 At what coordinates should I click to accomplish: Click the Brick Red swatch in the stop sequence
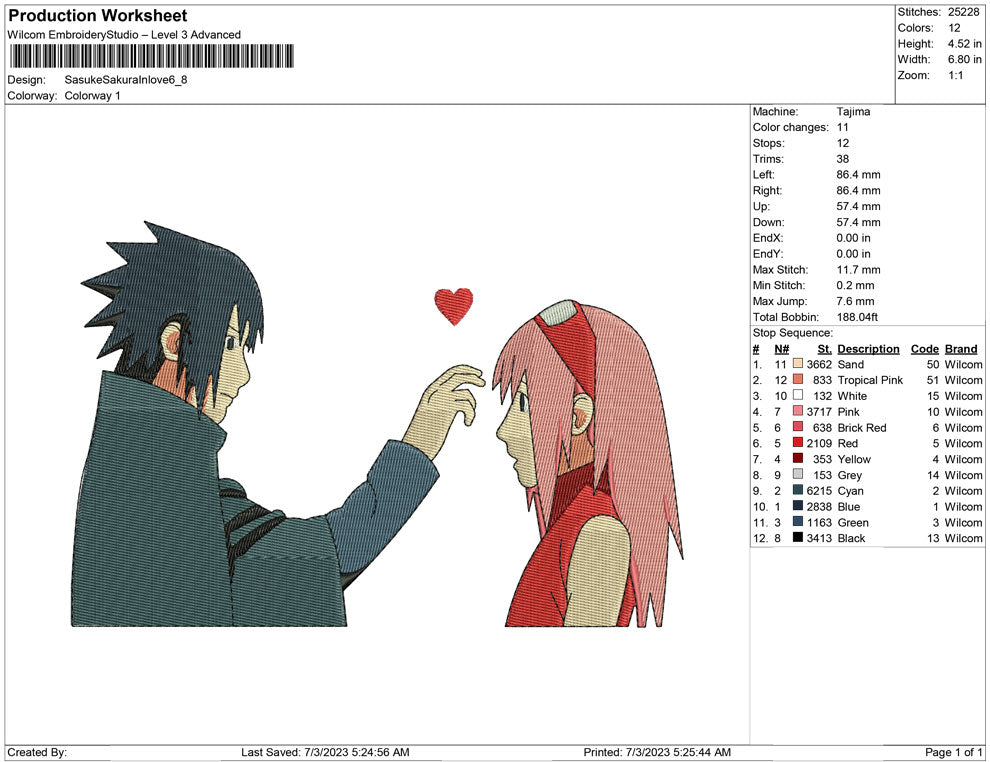pos(797,427)
